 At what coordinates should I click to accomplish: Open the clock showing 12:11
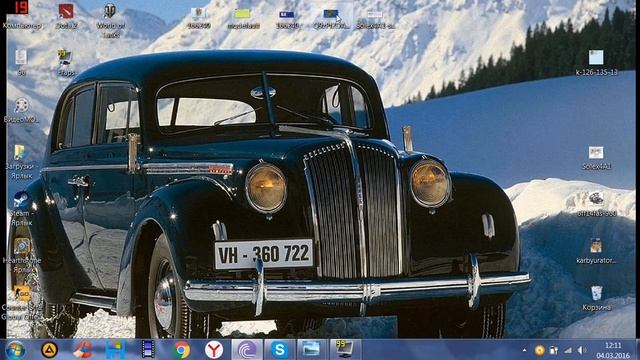click(x=613, y=350)
